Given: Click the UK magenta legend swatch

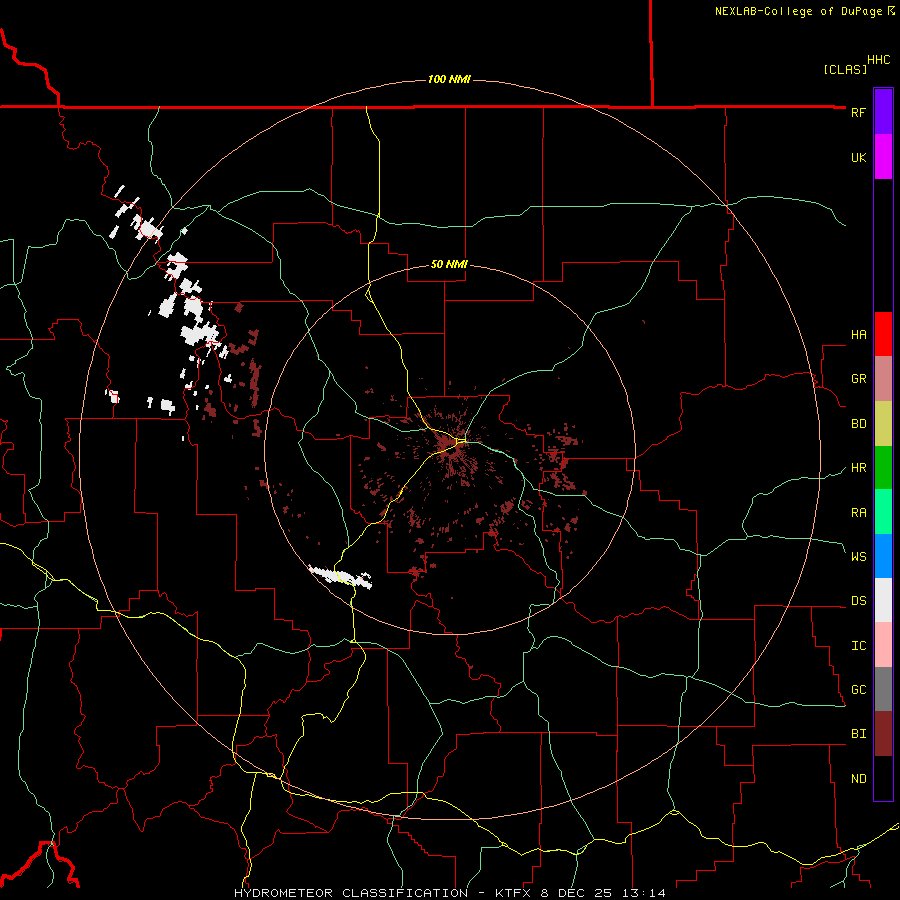Looking at the screenshot, I should (x=883, y=157).
